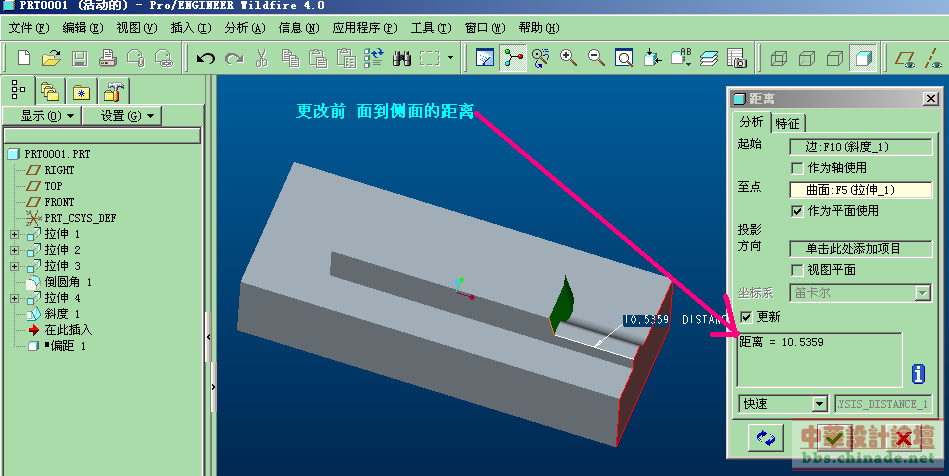Screen dimensions: 949x476
Task: Expand the 拉伸 3 feature node
Action: pos(15,266)
